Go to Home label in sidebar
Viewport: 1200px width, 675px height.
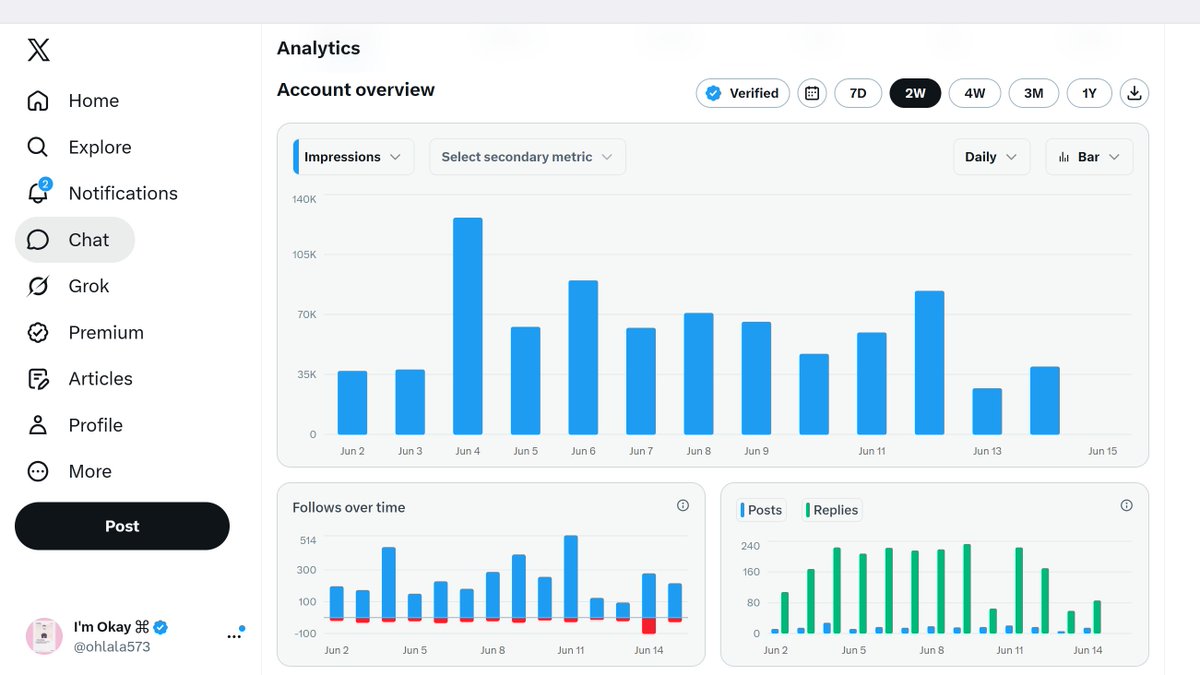94,101
